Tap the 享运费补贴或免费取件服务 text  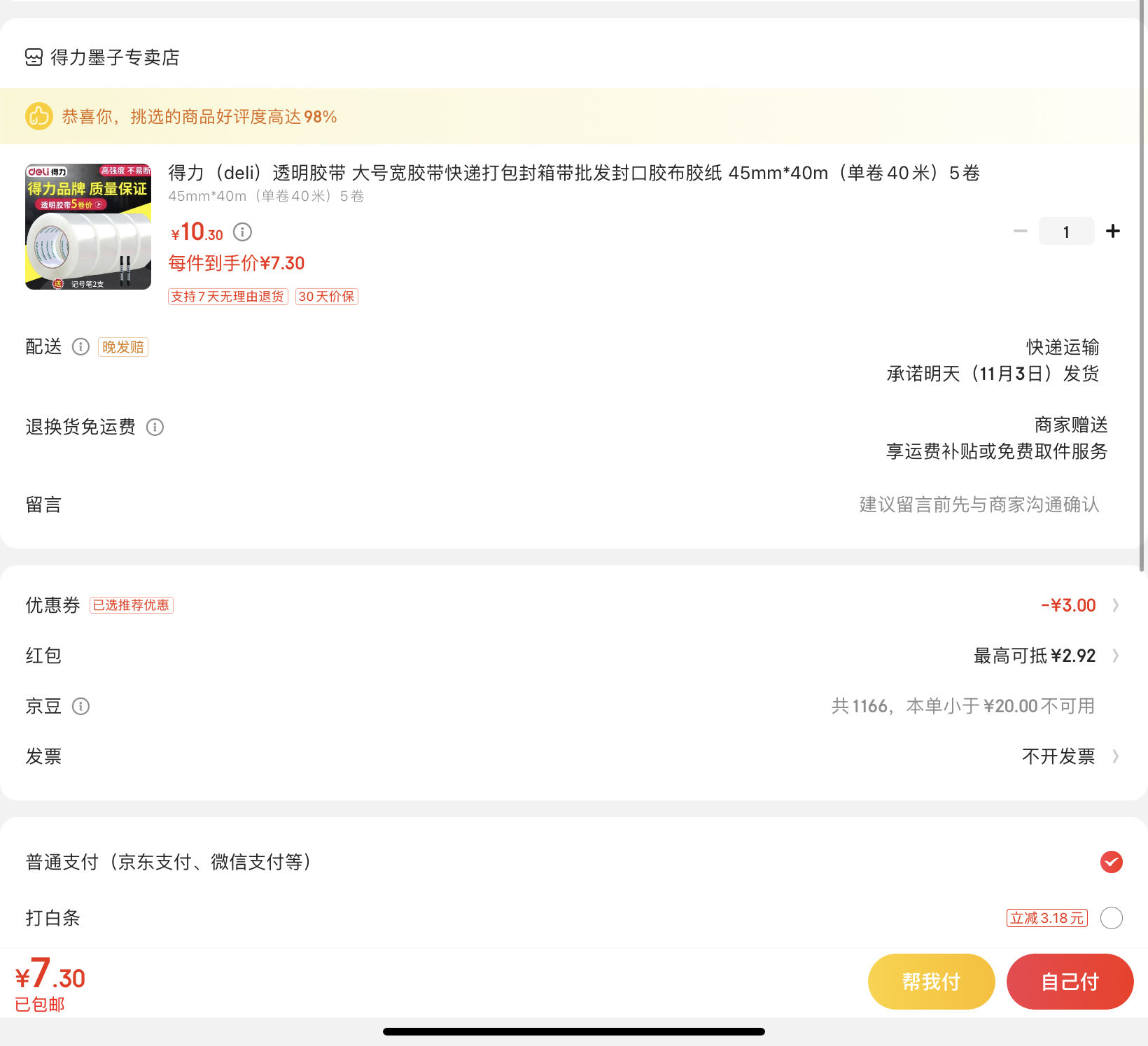[x=997, y=451]
